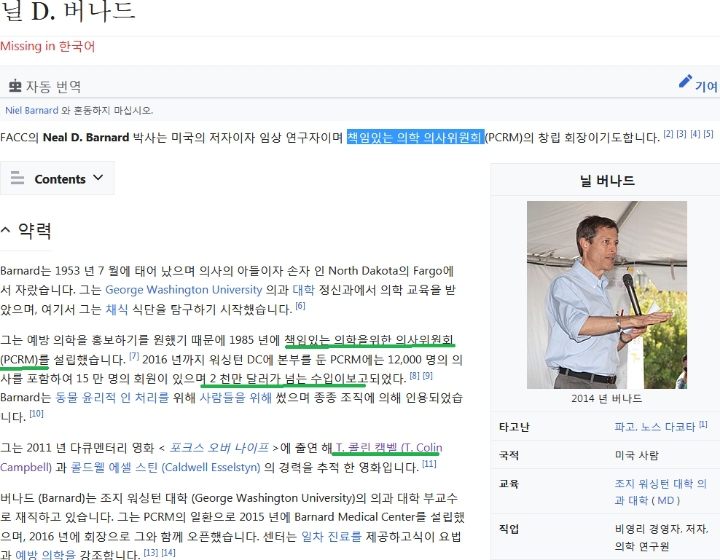Follow the 동물 윤리적 인 처리를 link
The image size is (720, 560).
pyautogui.click(x=112, y=398)
